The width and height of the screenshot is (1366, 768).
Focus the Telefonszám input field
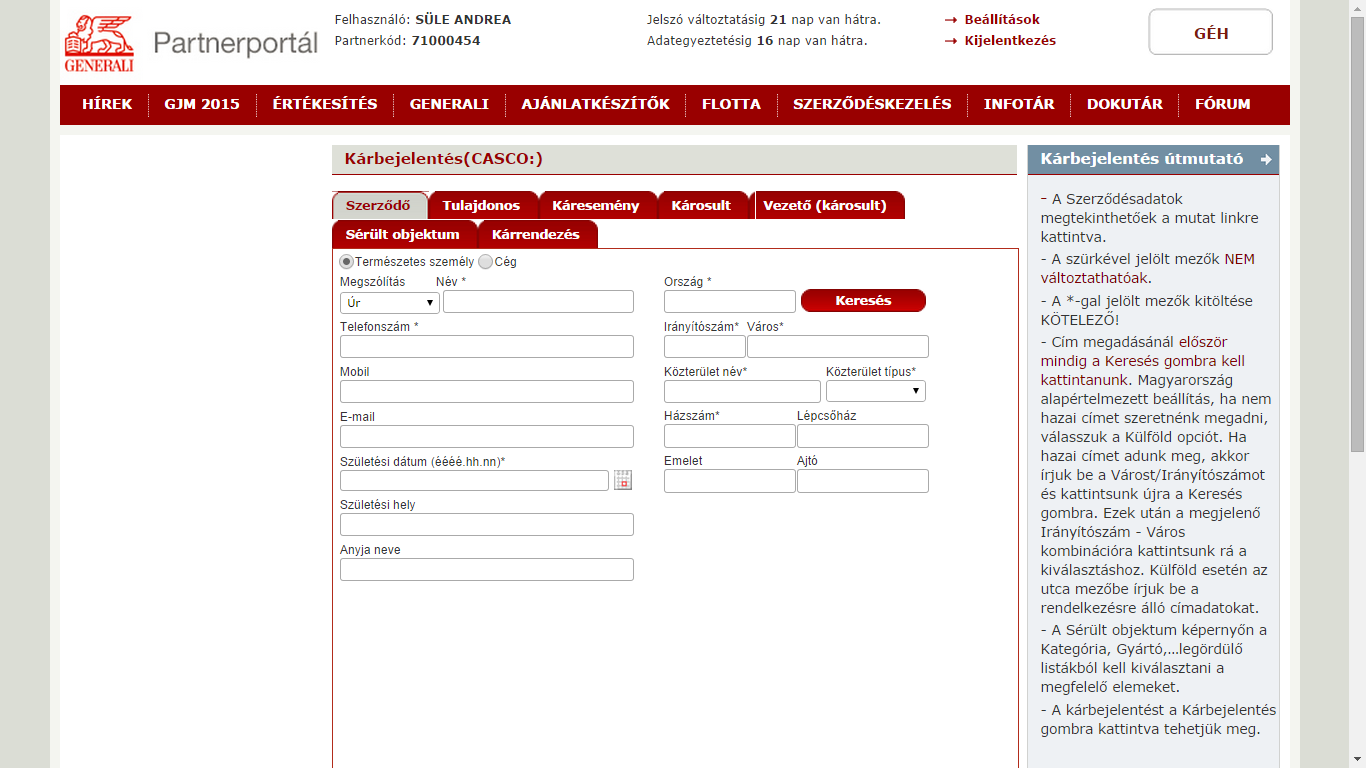pos(487,347)
